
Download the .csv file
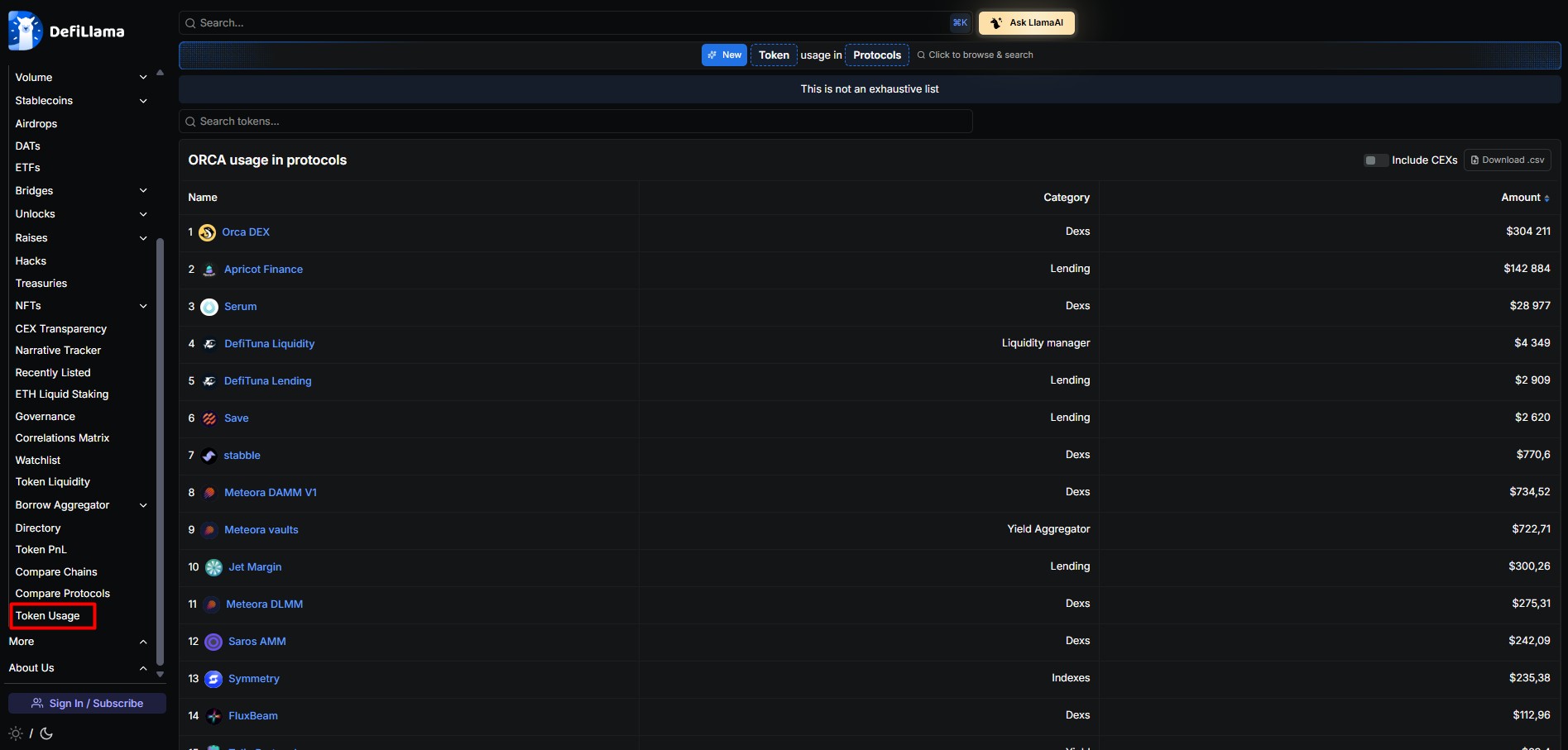1507,160
